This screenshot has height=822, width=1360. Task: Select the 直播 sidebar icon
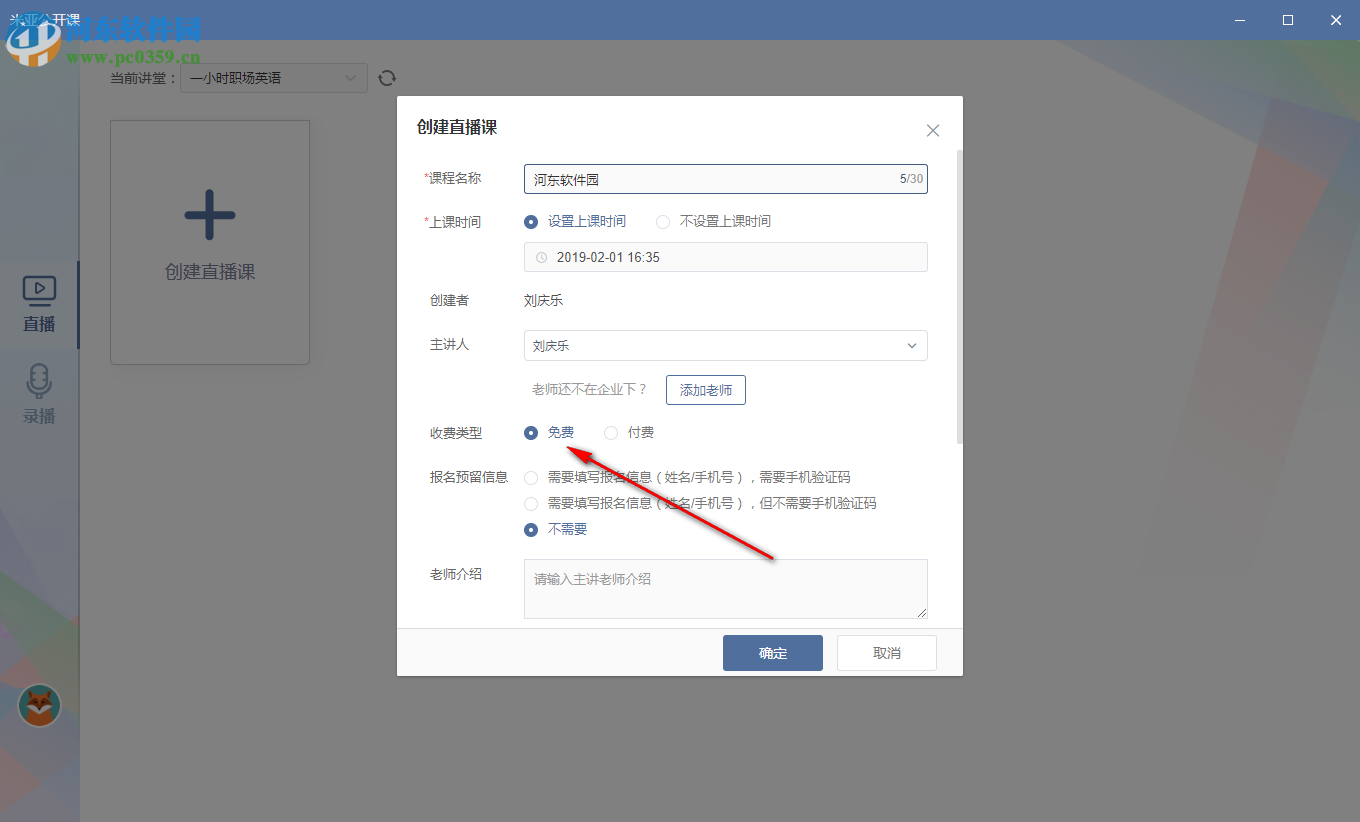click(x=38, y=300)
